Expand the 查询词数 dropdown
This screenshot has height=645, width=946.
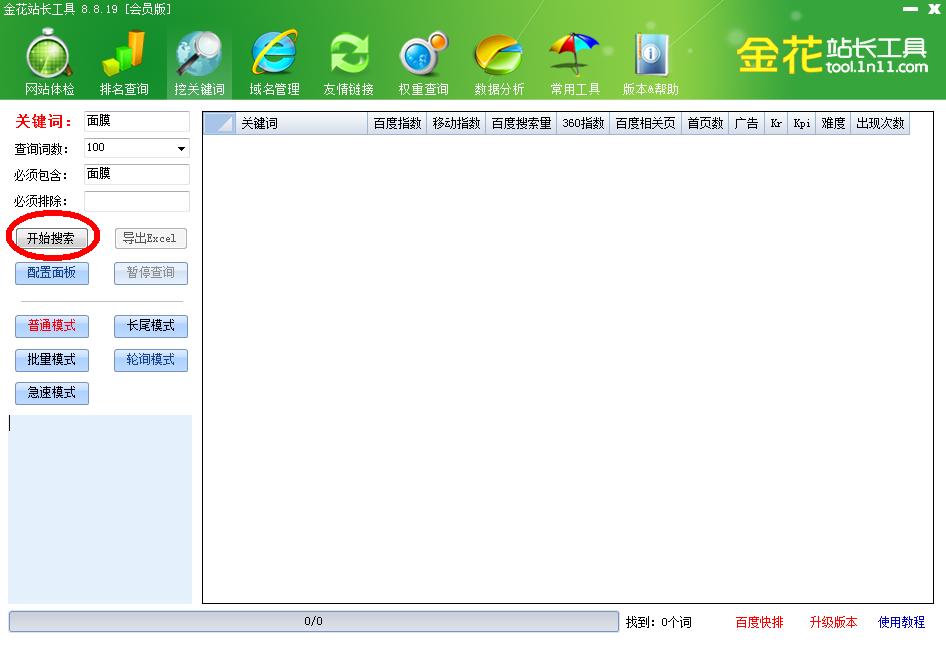pos(180,148)
